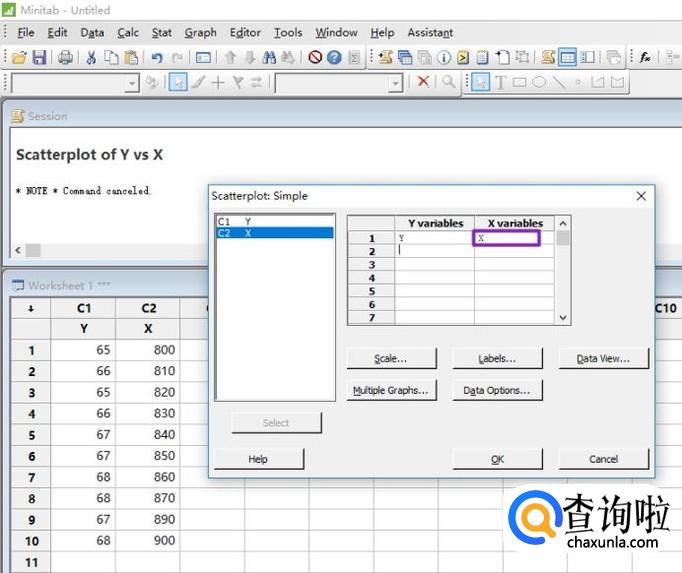
Task: Select the Text tool 'T' icon
Action: [x=501, y=83]
